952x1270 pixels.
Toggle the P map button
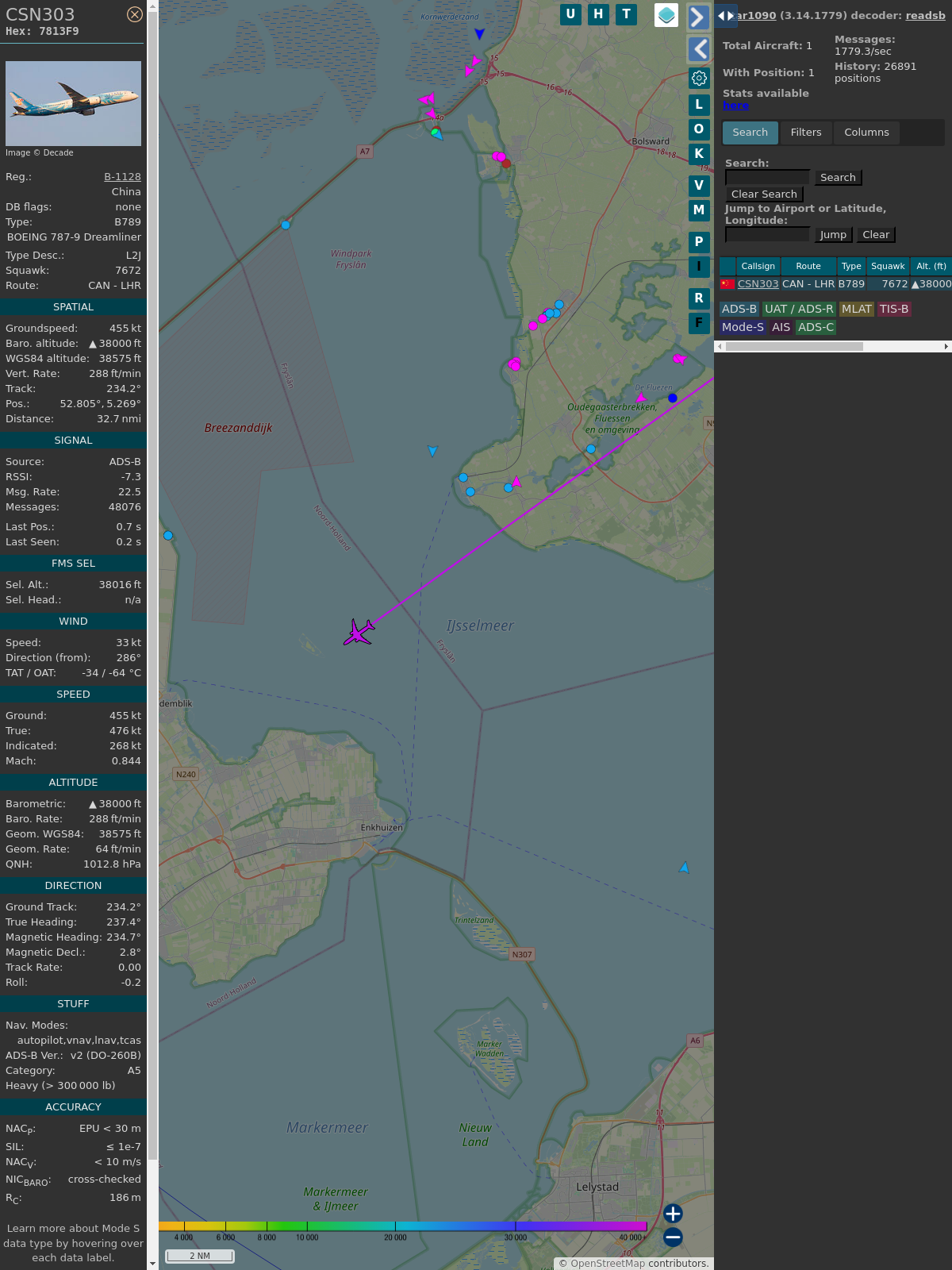click(x=699, y=242)
